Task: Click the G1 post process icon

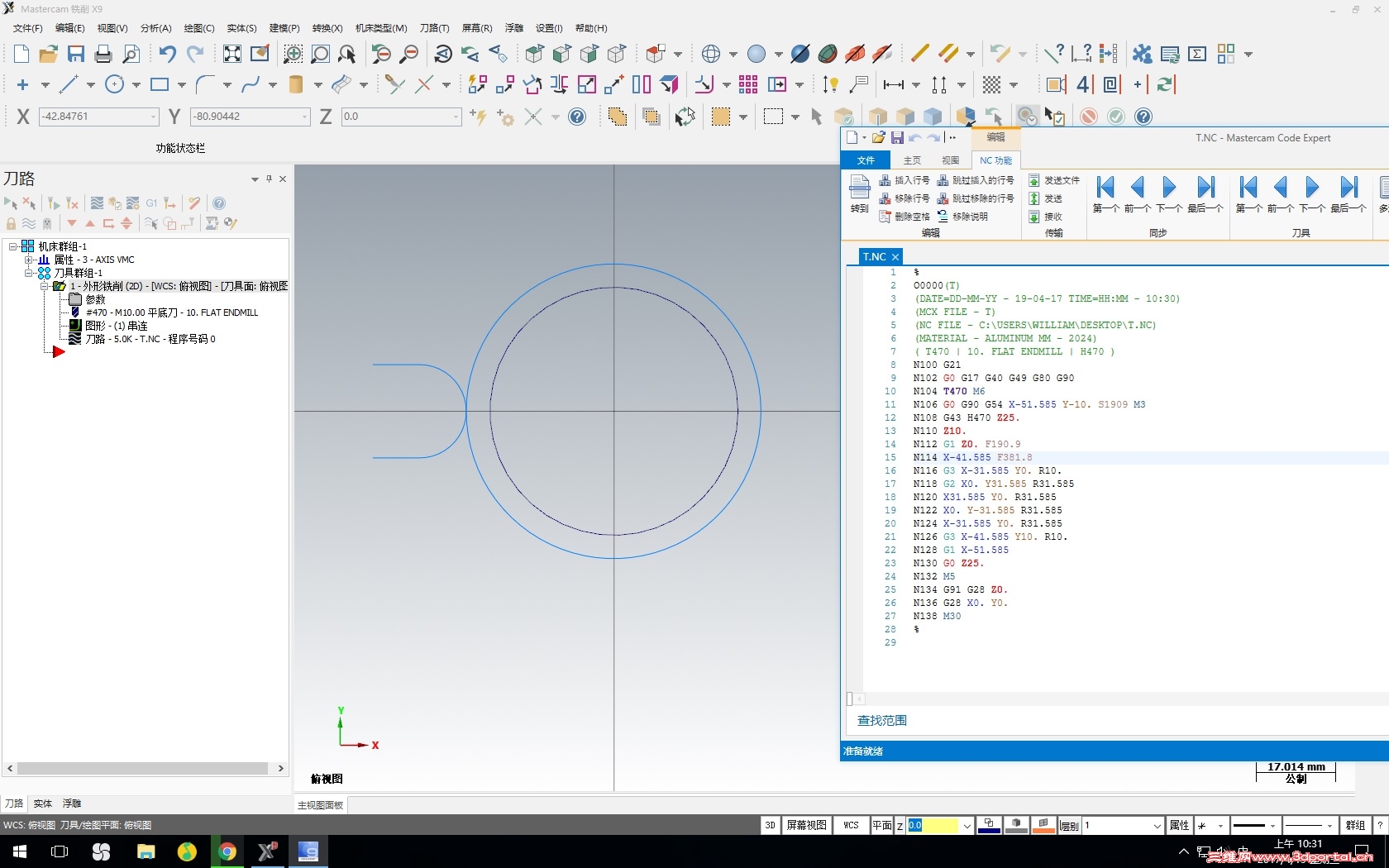Action: [151, 203]
